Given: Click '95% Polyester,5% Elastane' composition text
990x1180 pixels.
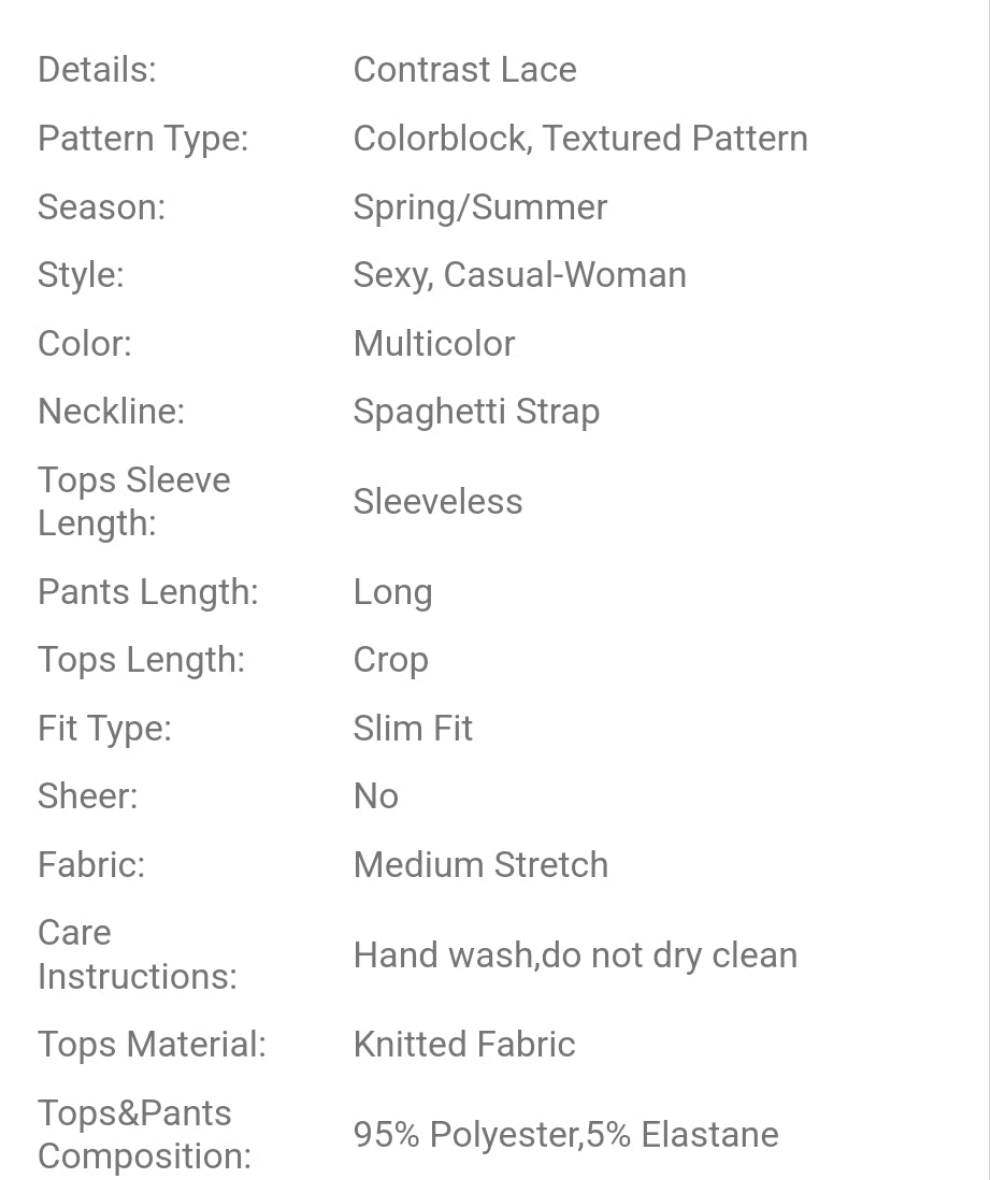Looking at the screenshot, I should [565, 1135].
